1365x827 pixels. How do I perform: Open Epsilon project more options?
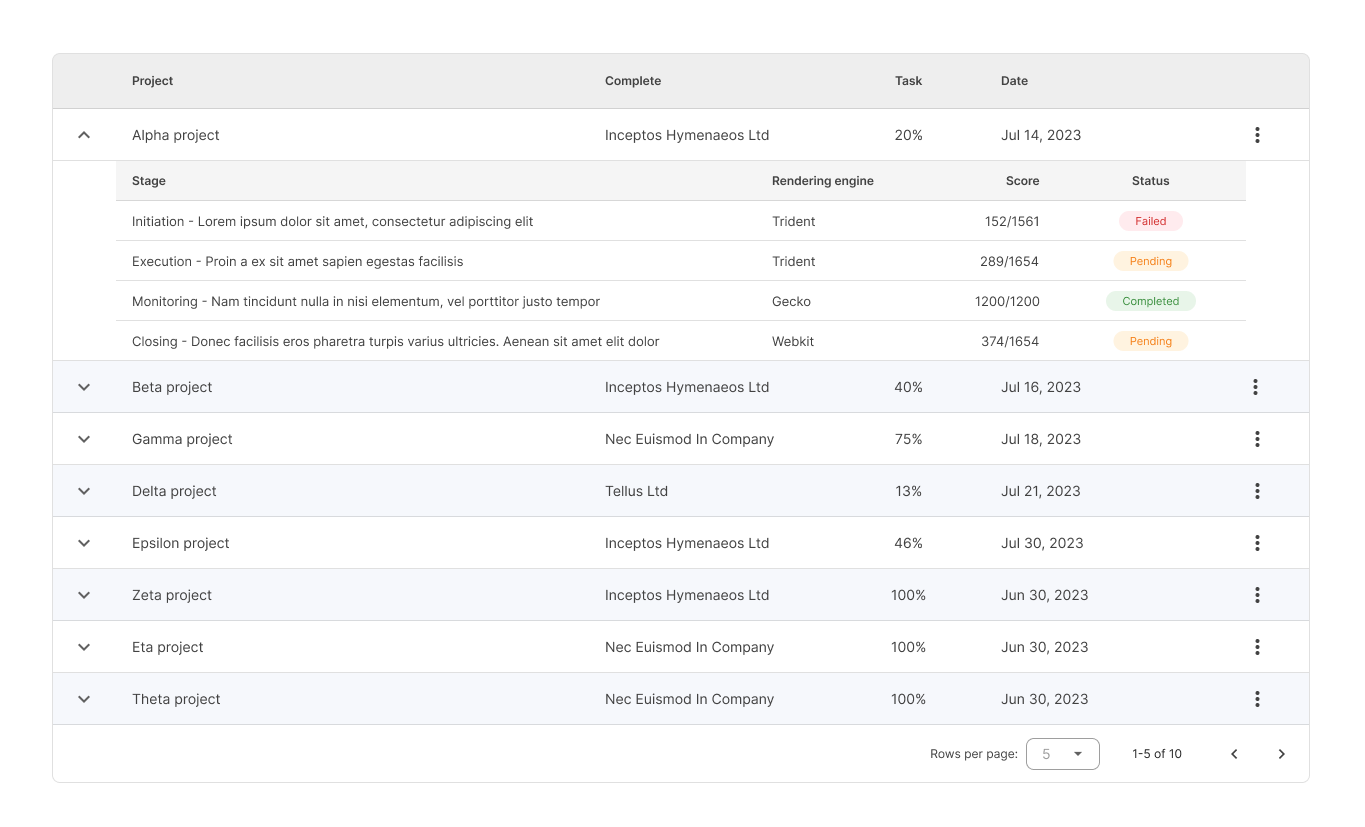(x=1257, y=543)
